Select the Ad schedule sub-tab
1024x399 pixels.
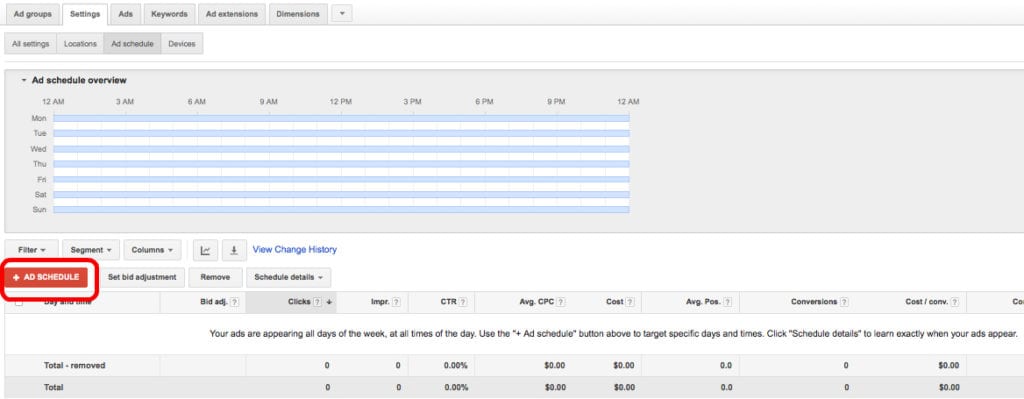coord(133,44)
